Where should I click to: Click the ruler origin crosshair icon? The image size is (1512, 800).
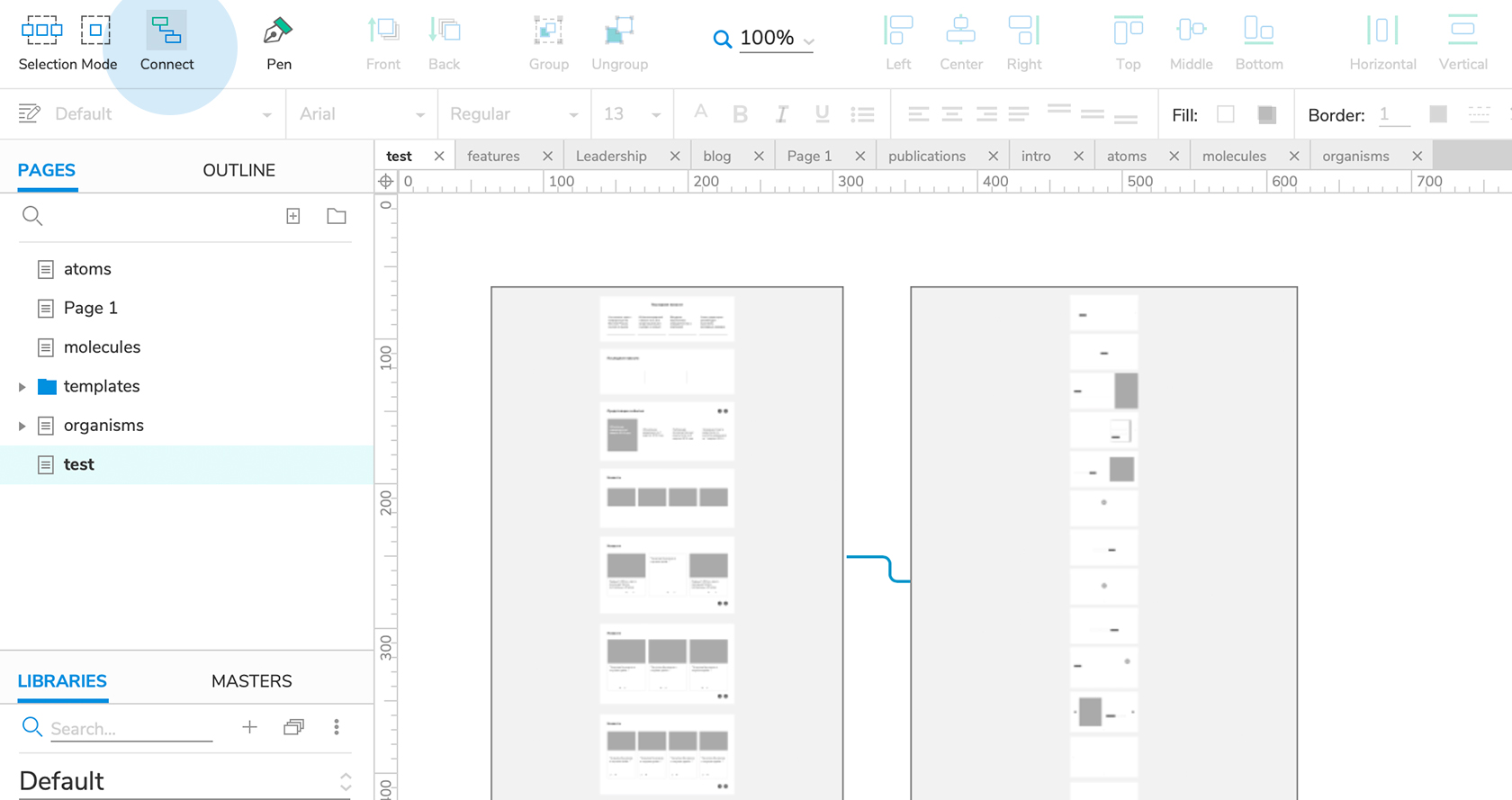[x=386, y=181]
